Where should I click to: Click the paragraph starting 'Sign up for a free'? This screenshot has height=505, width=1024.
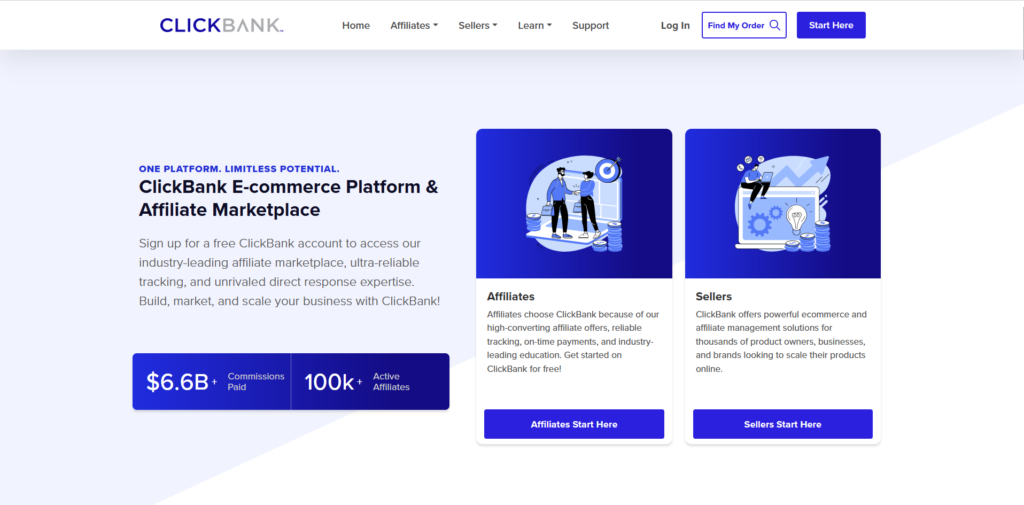point(289,272)
